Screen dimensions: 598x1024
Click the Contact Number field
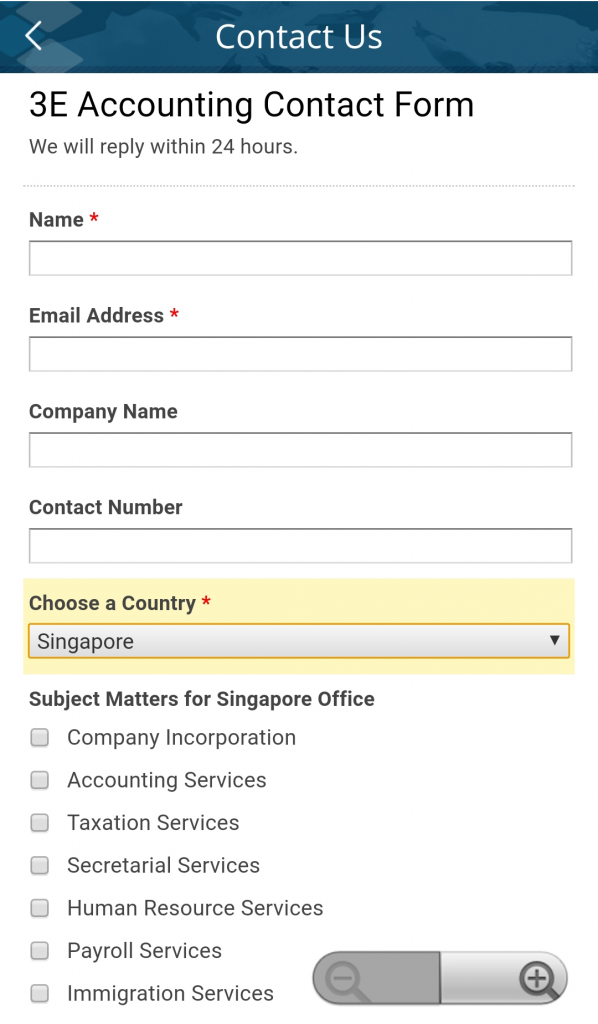coord(298,546)
